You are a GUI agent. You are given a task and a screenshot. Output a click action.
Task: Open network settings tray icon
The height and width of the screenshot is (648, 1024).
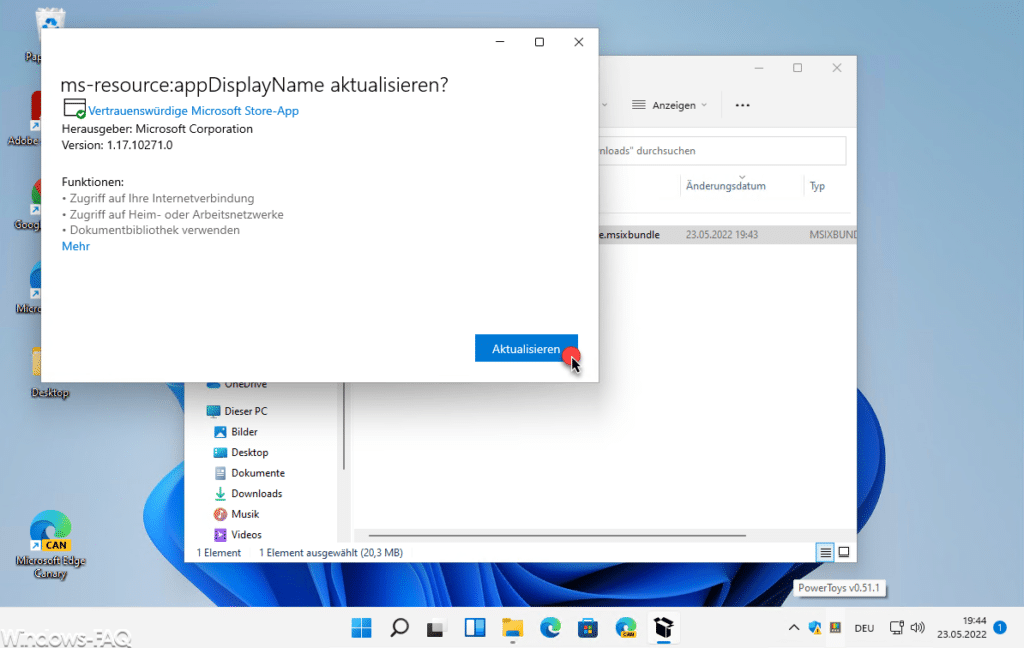(x=897, y=628)
